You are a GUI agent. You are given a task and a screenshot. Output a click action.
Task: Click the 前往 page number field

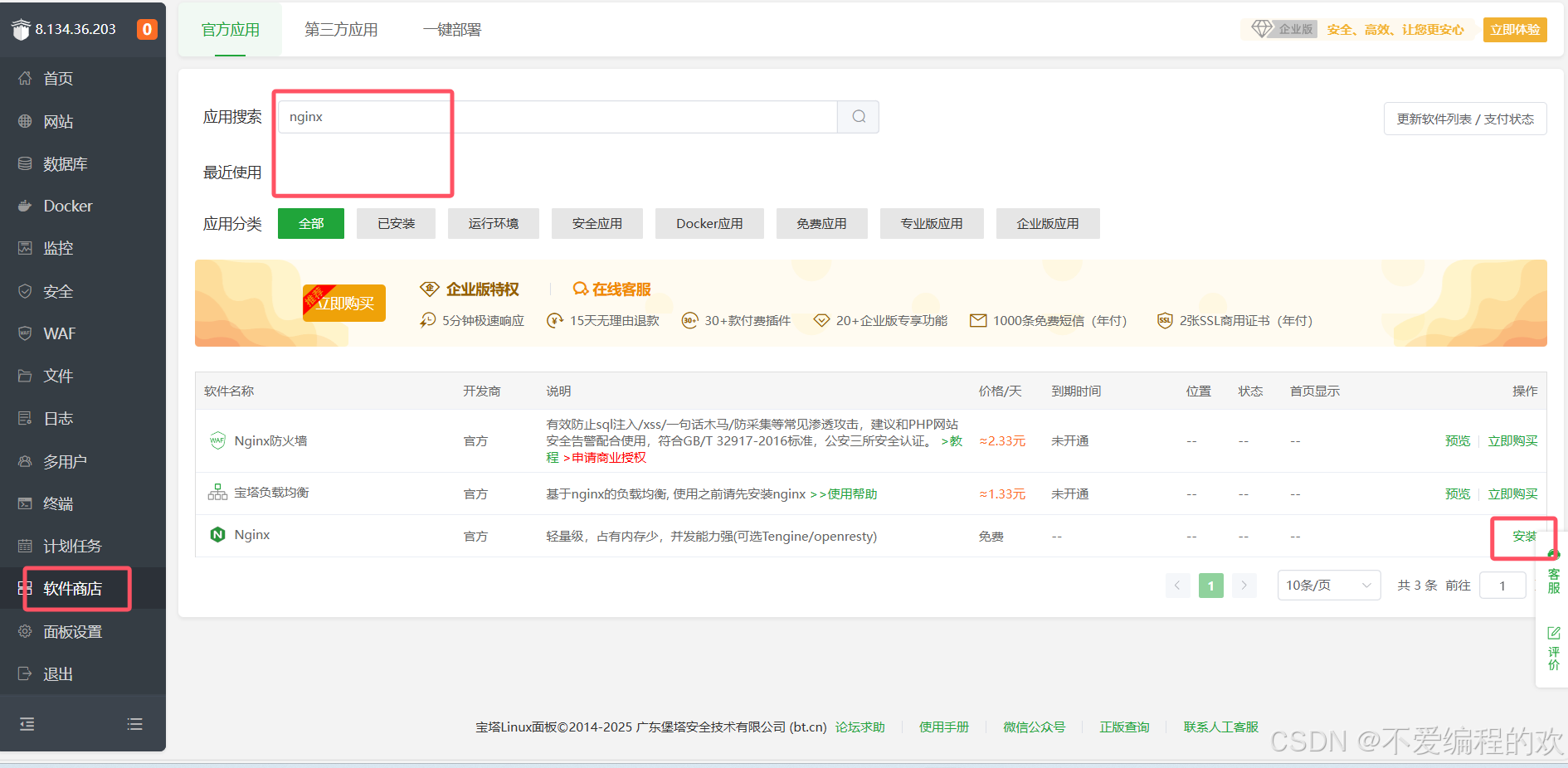click(x=1502, y=586)
